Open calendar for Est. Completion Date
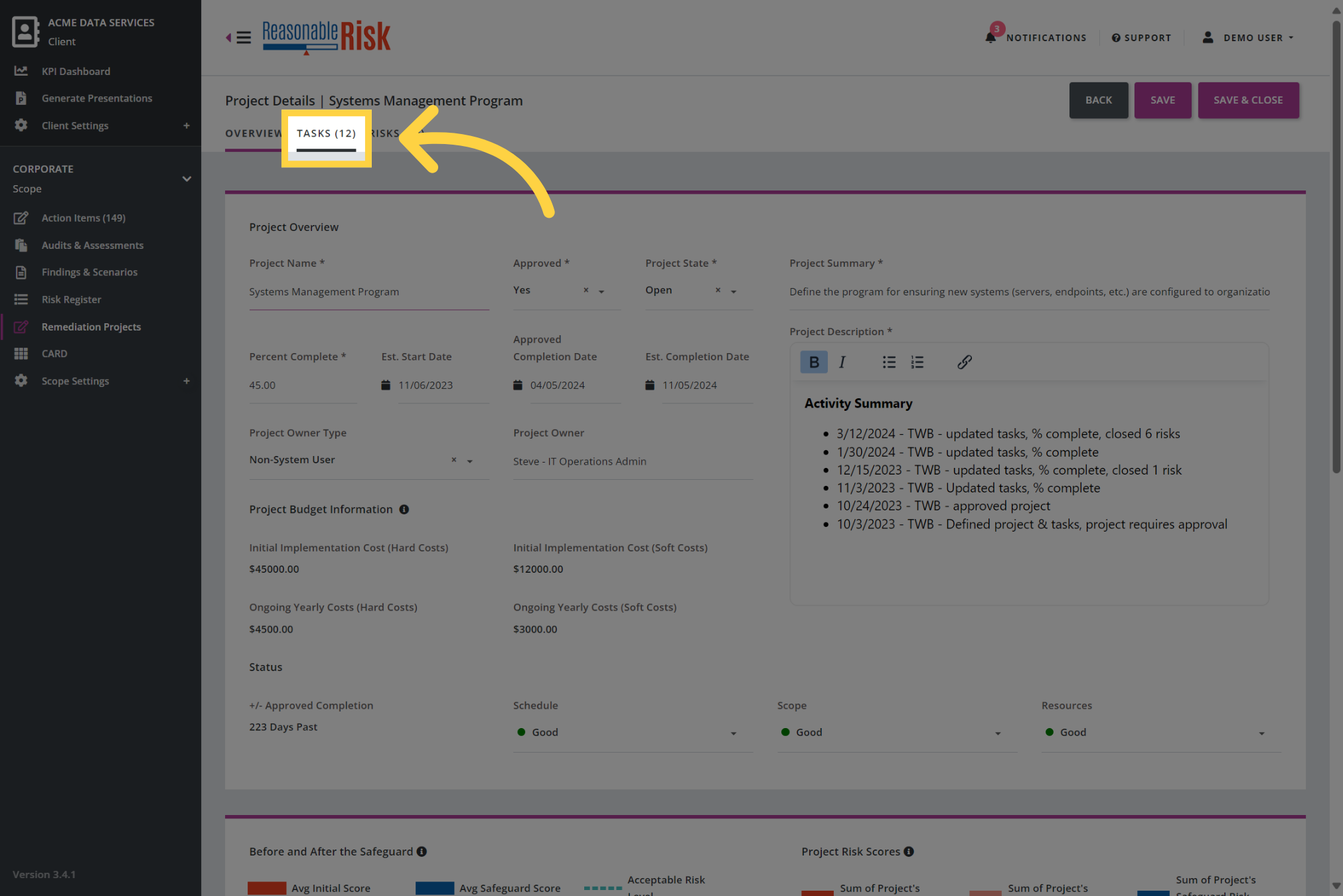This screenshot has height=896, width=1343. pyautogui.click(x=650, y=385)
